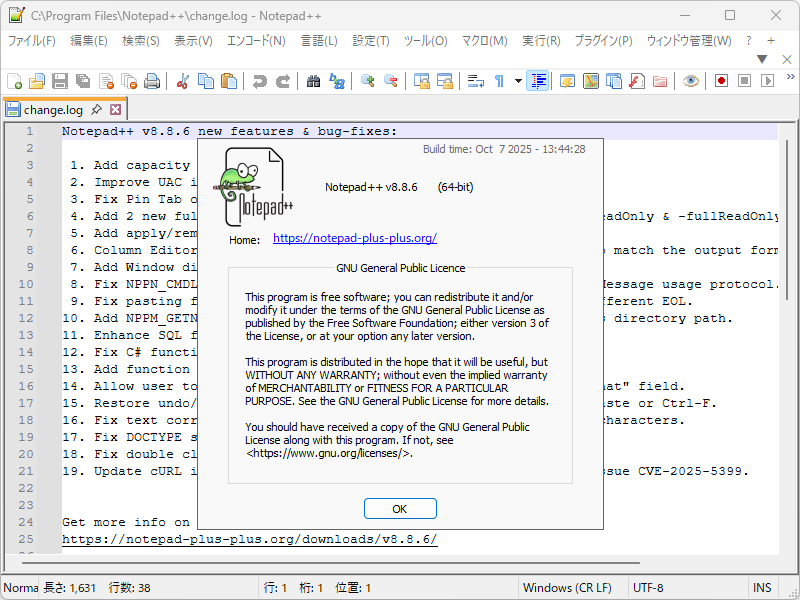Switch to the change.log tab
The image size is (800, 600).
(x=53, y=109)
